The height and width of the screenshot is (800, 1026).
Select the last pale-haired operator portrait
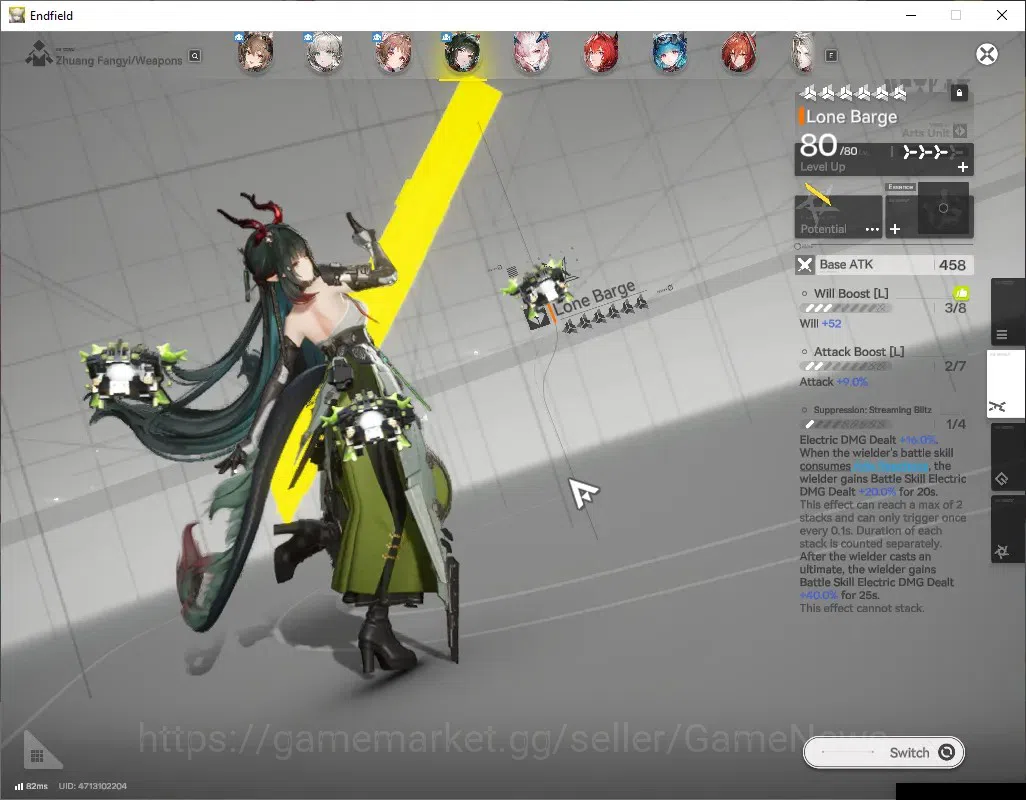[x=803, y=52]
